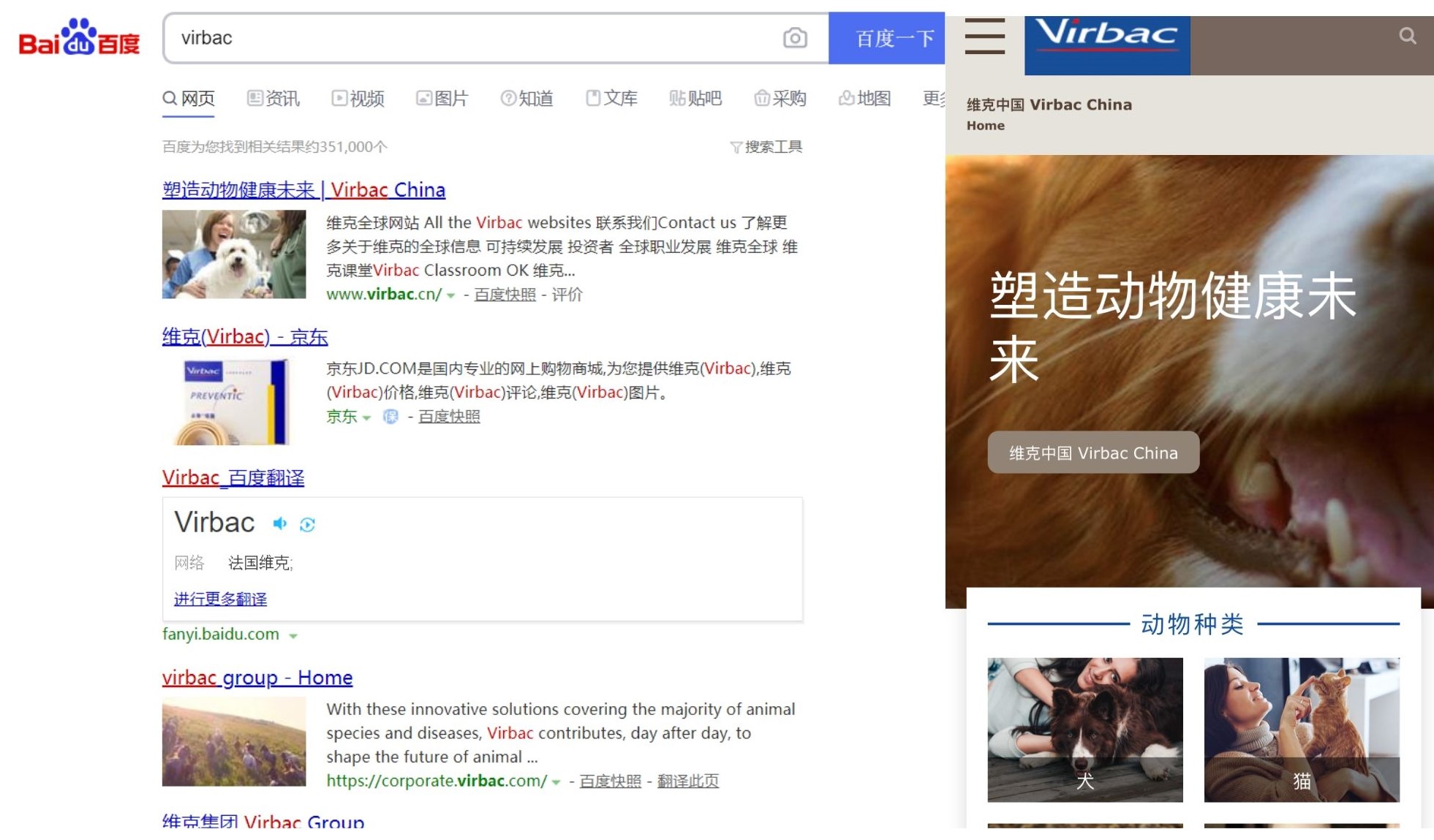Open result 维克集团 Virbac Group
This screenshot has height=840, width=1434.
[x=263, y=822]
